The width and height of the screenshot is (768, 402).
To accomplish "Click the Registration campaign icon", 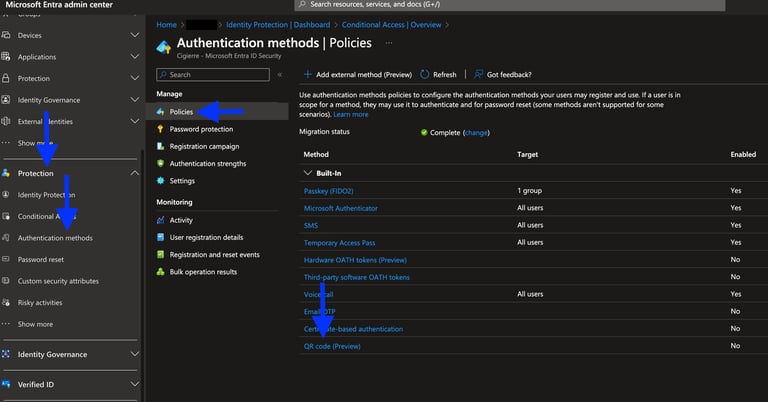I will pyautogui.click(x=160, y=146).
